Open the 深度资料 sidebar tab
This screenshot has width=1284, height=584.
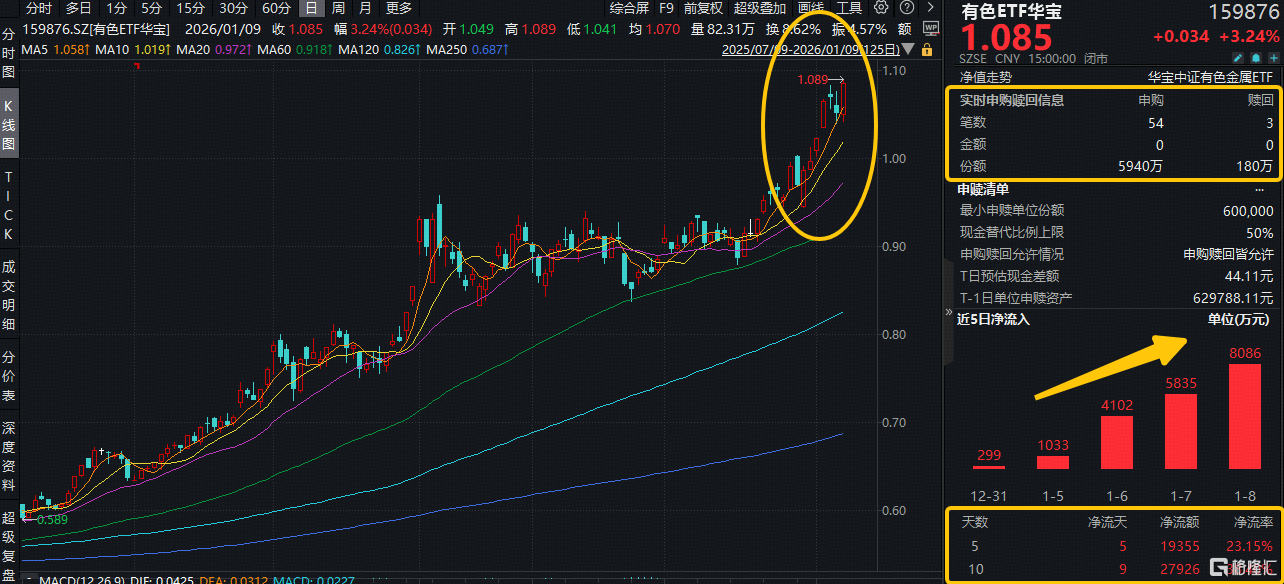[x=8, y=455]
